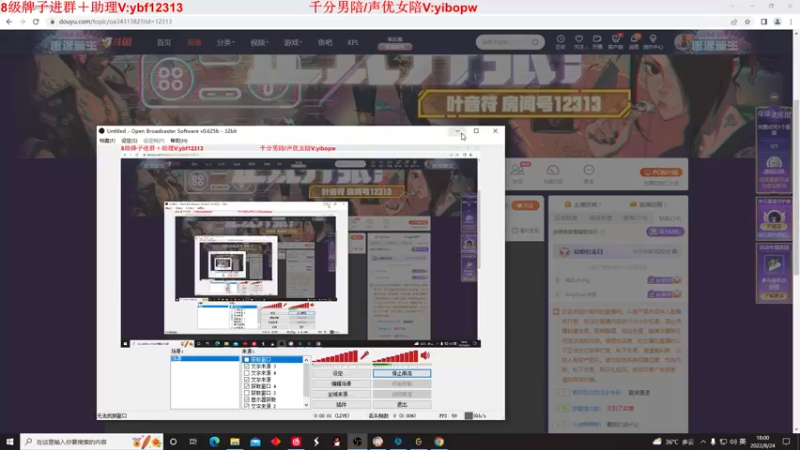The width and height of the screenshot is (800, 450).
Task: Open the KPL tab in Douyu nav
Action: click(x=353, y=43)
